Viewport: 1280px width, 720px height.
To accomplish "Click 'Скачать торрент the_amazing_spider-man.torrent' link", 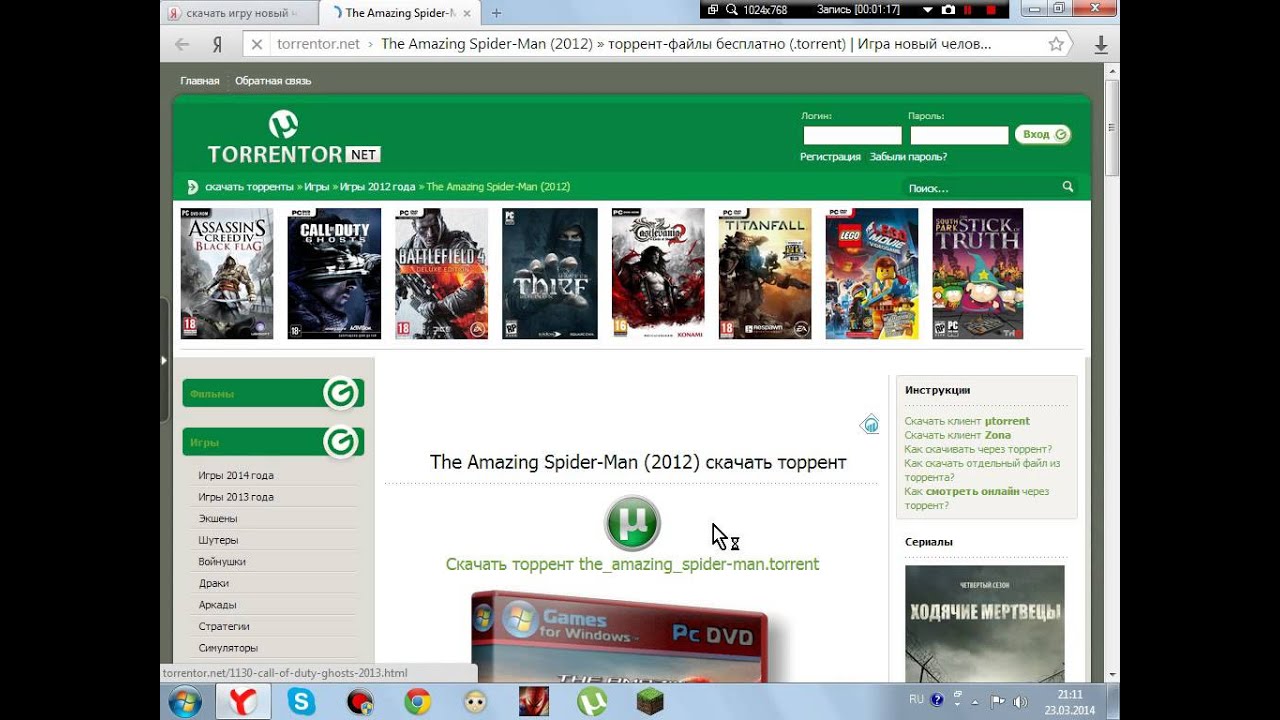I will [632, 564].
